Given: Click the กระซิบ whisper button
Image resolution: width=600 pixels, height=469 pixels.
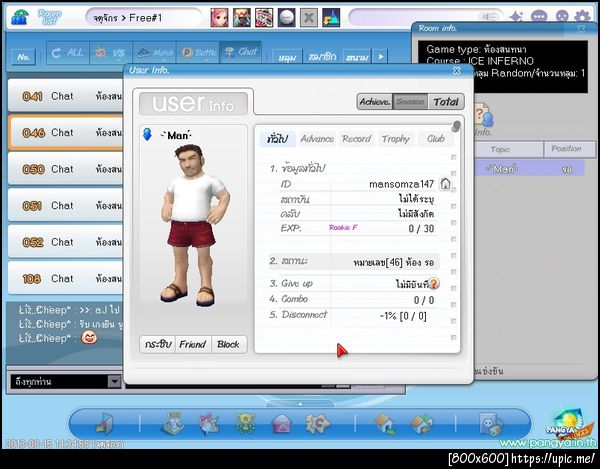Looking at the screenshot, I should [x=158, y=344].
